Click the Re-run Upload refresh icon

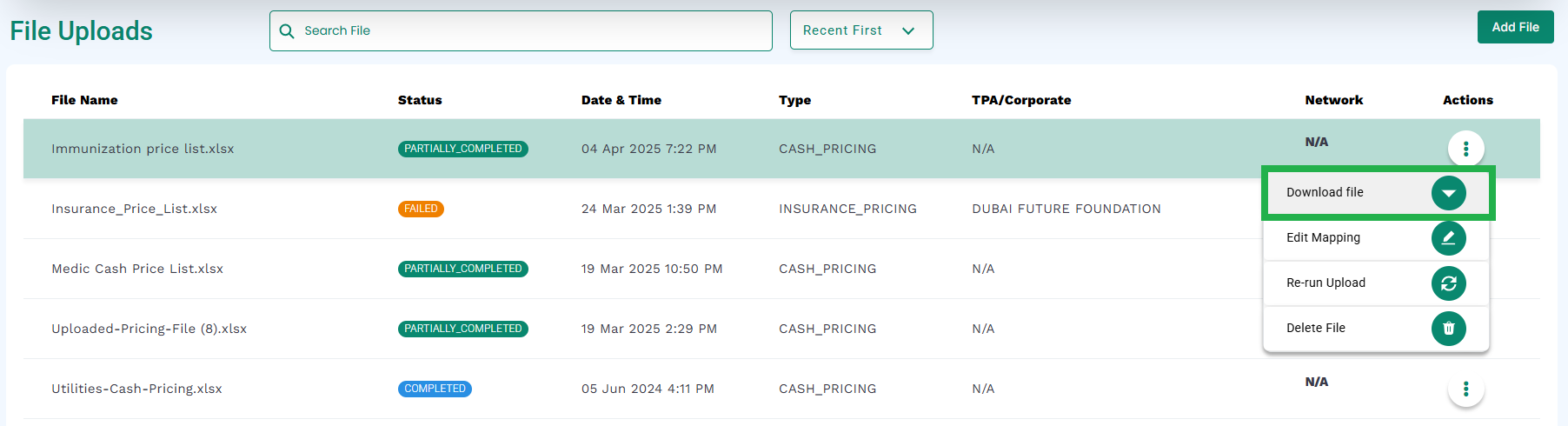pos(1448,283)
